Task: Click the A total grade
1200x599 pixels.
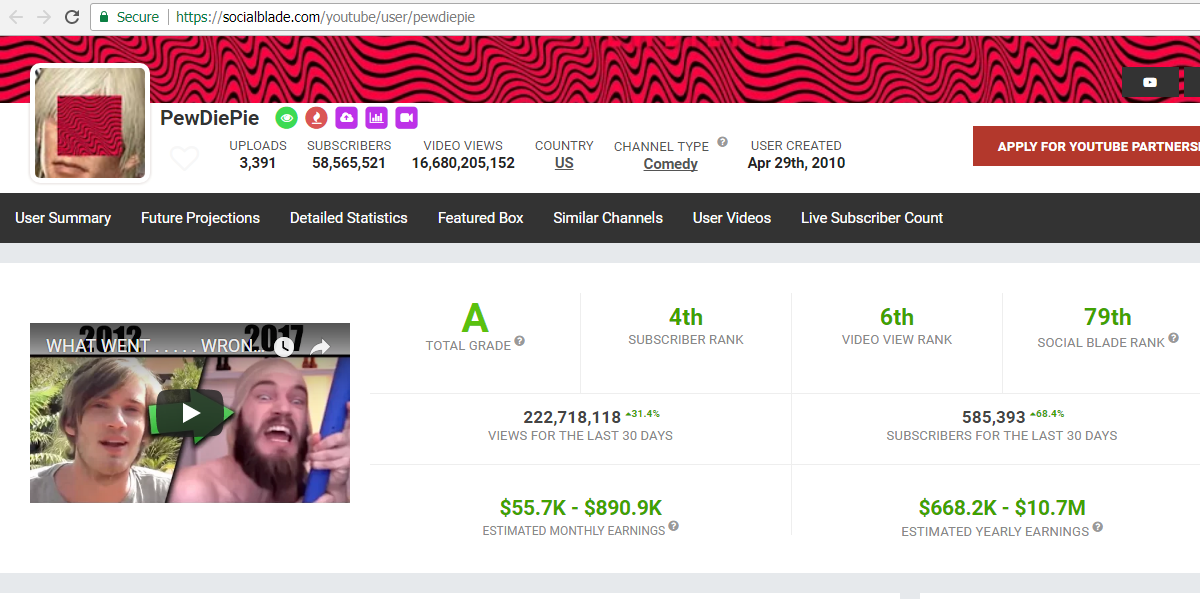Action: [475, 319]
